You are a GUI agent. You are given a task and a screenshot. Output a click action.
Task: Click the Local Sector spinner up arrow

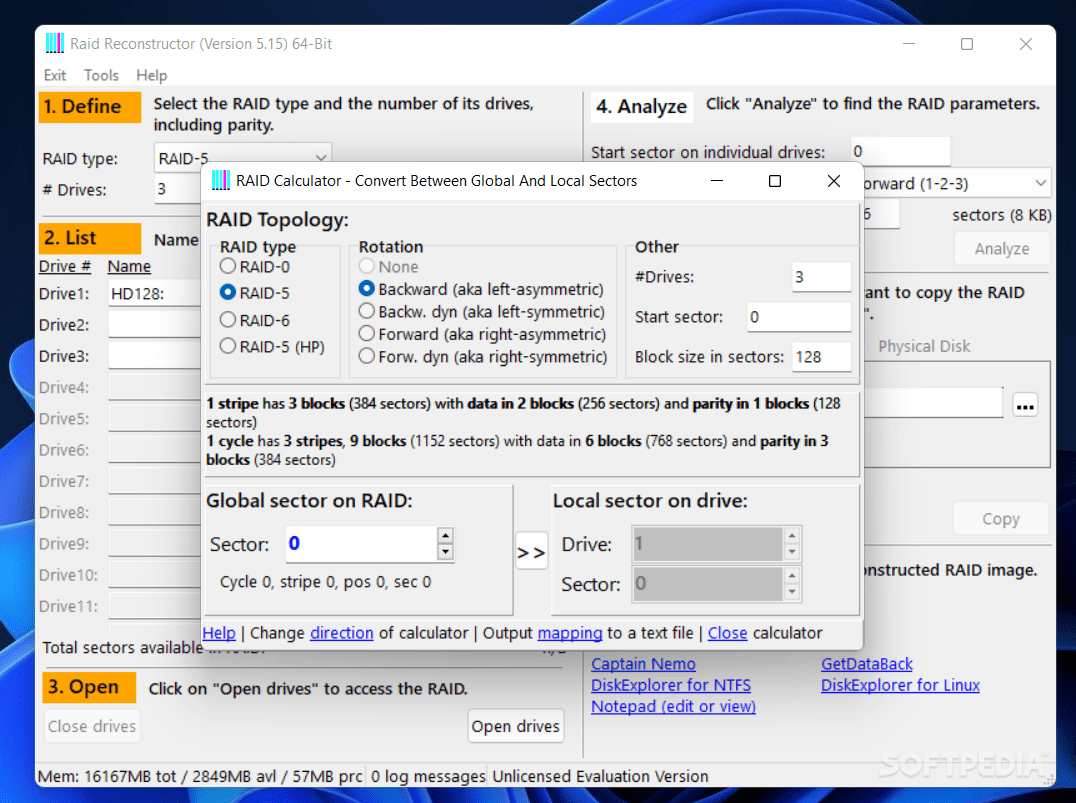[792, 575]
